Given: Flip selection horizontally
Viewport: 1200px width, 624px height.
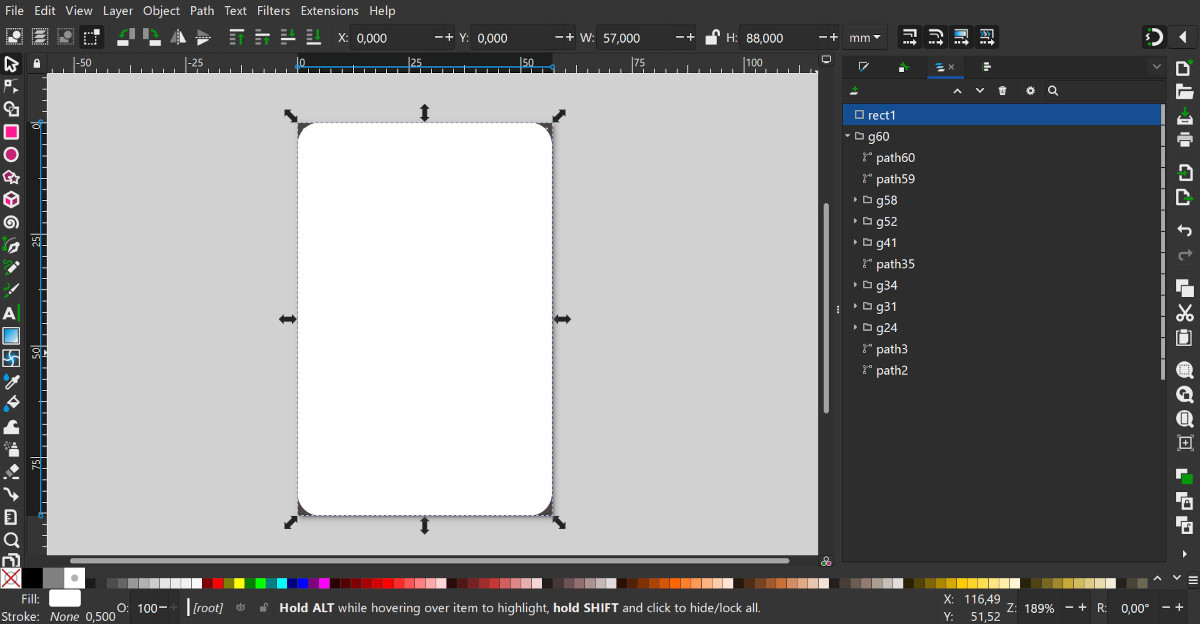Looking at the screenshot, I should [178, 38].
